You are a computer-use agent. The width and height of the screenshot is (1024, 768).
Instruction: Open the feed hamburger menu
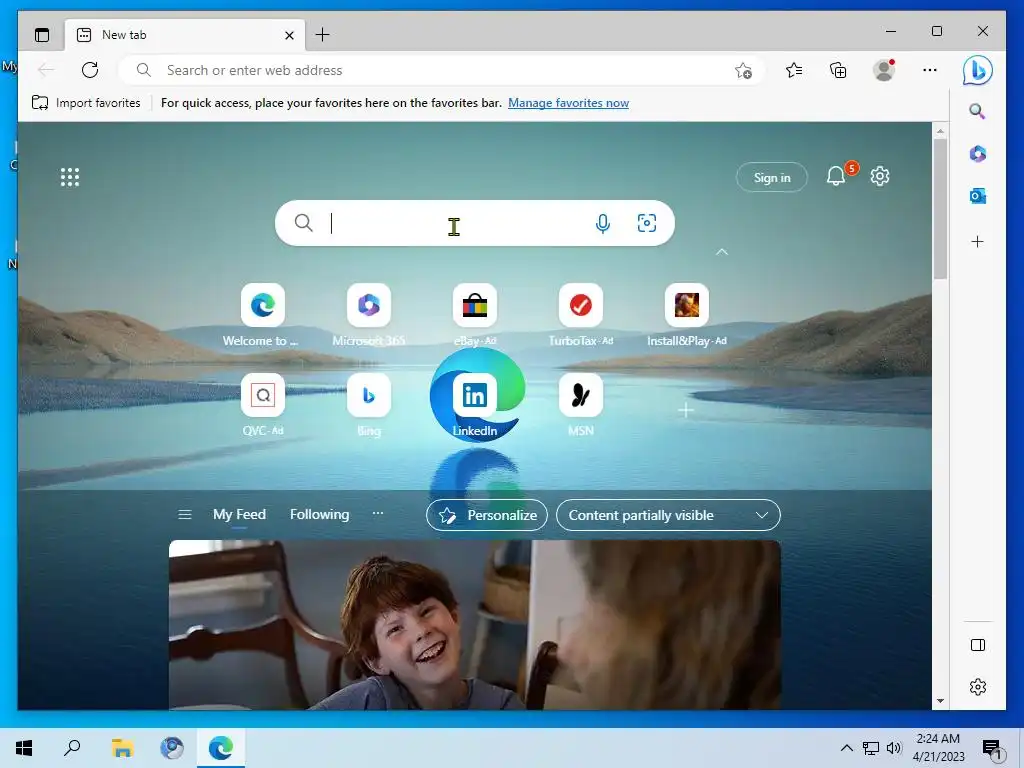point(185,515)
